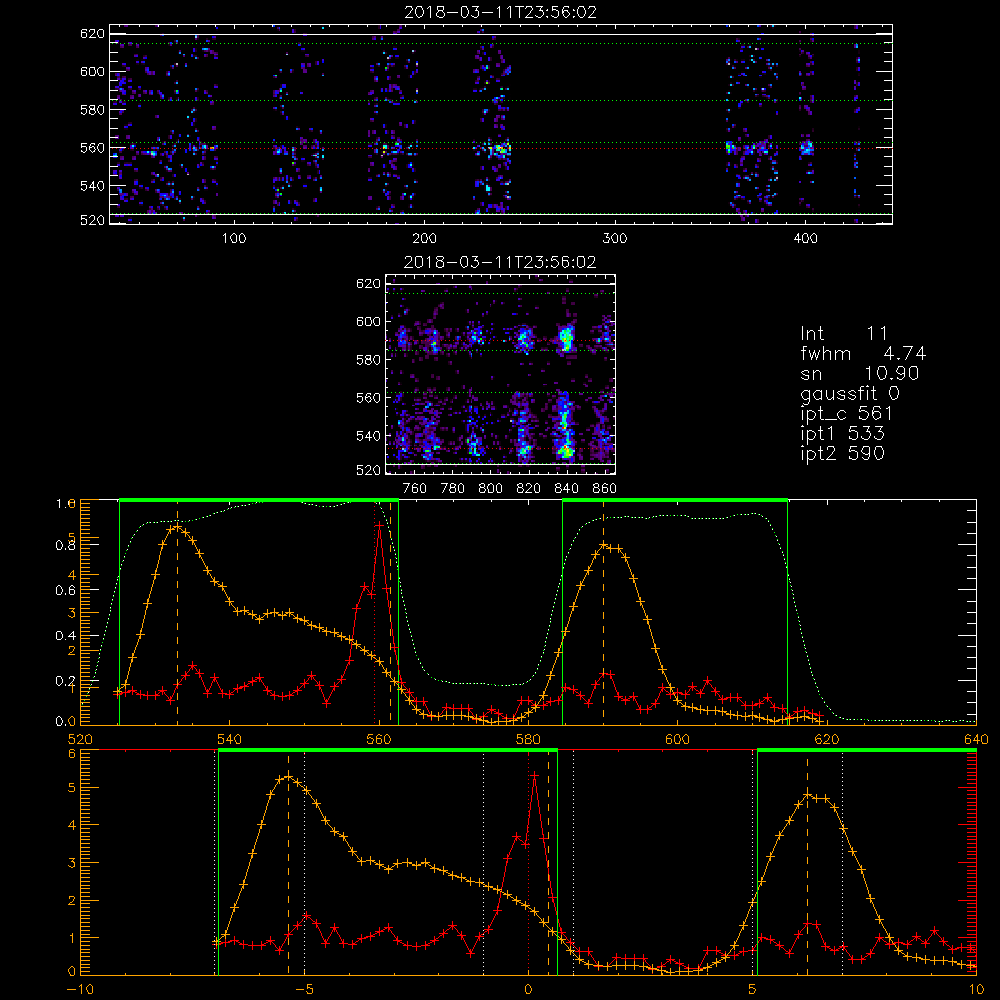Click the left thick green bar atop the bottom plot
Viewport: 1000px width, 1000px height.
click(x=388, y=750)
